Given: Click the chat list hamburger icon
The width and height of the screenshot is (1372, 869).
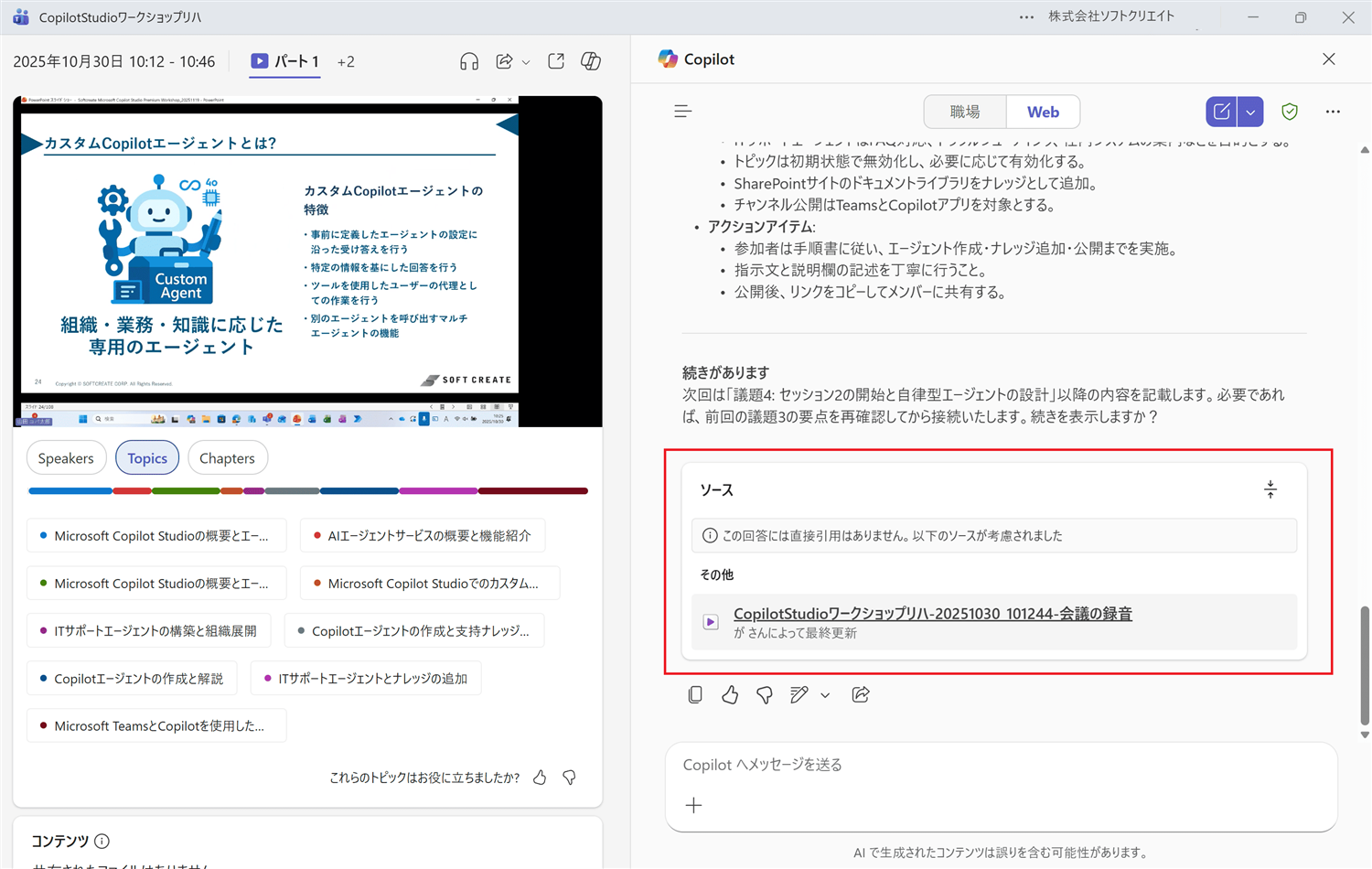Looking at the screenshot, I should 682,111.
